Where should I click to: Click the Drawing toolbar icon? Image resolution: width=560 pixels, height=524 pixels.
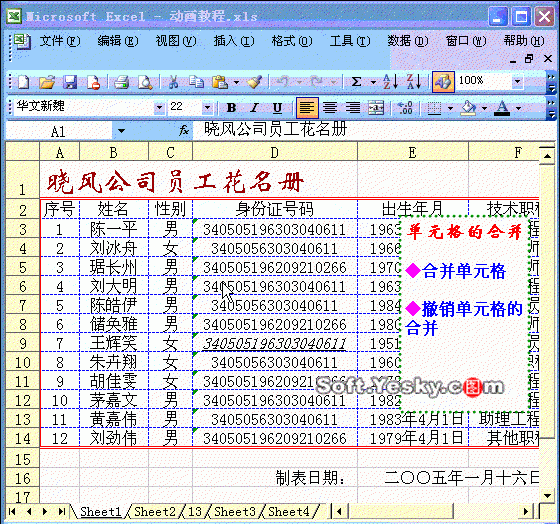443,82
